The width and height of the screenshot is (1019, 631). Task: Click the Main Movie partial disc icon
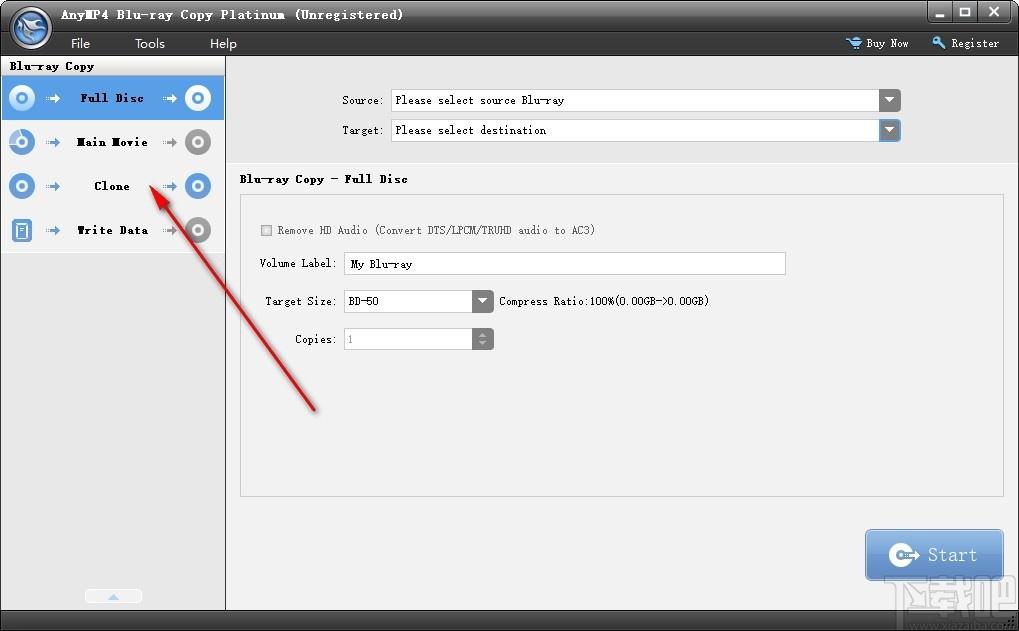[22, 142]
